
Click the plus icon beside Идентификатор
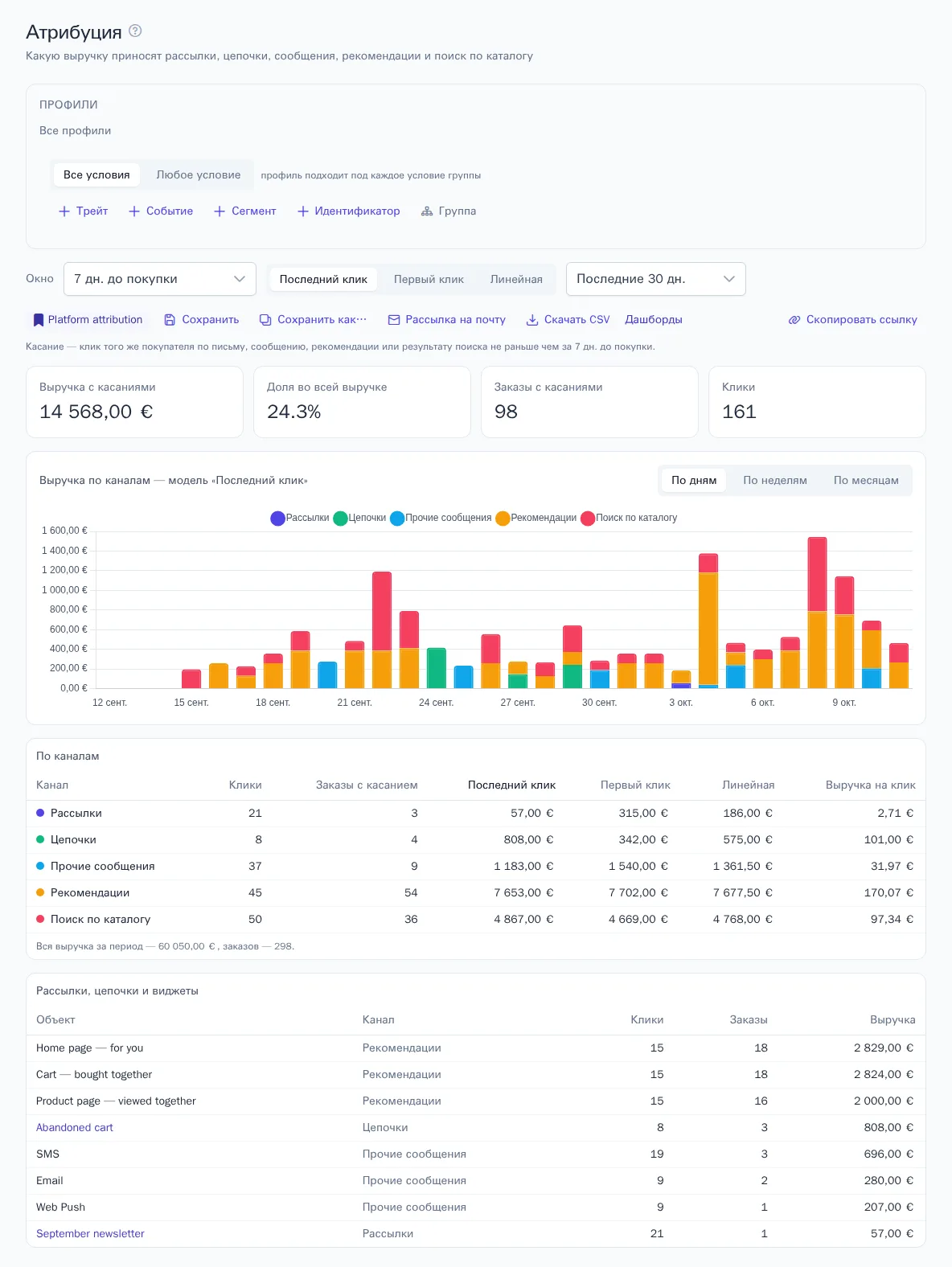click(303, 211)
